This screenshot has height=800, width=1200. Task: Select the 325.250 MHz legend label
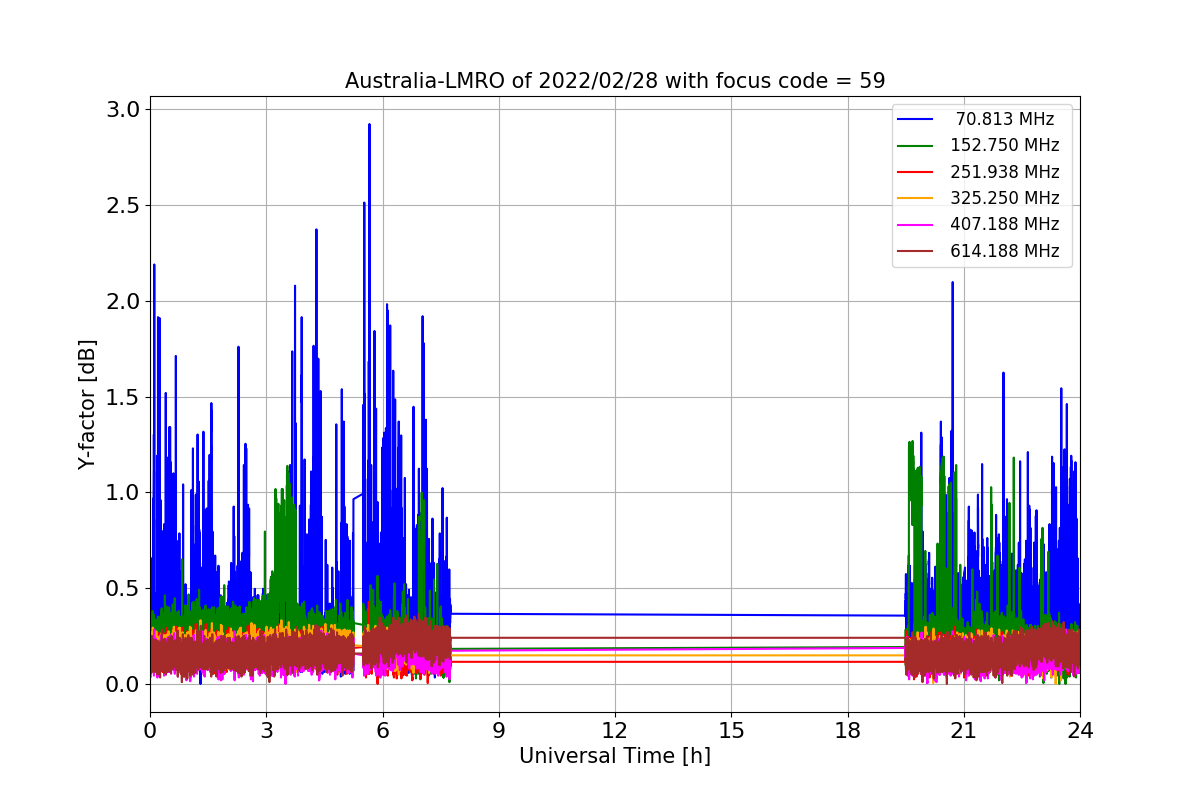click(x=1005, y=198)
